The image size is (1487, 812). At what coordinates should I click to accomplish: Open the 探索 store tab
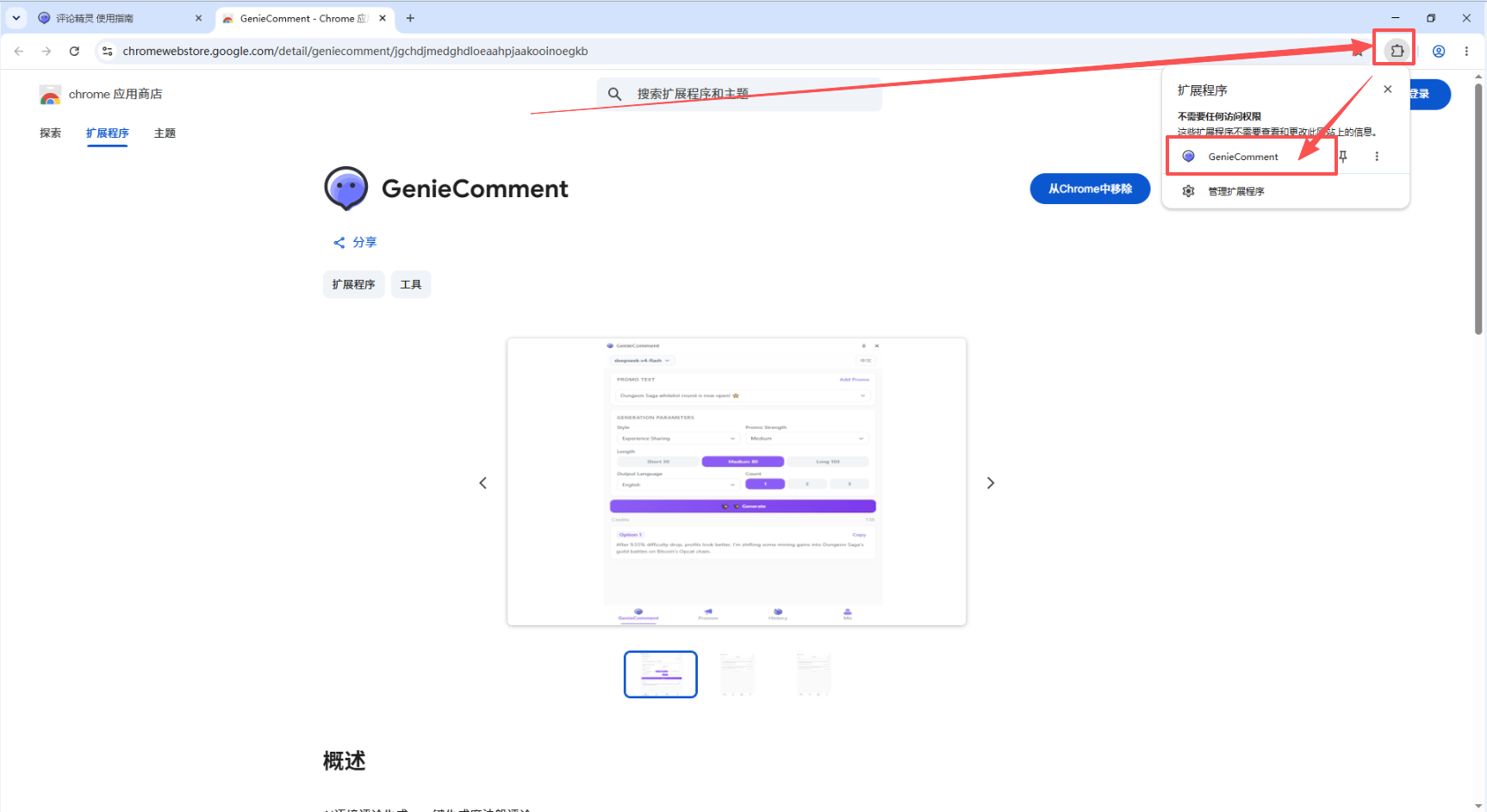pyautogui.click(x=51, y=133)
